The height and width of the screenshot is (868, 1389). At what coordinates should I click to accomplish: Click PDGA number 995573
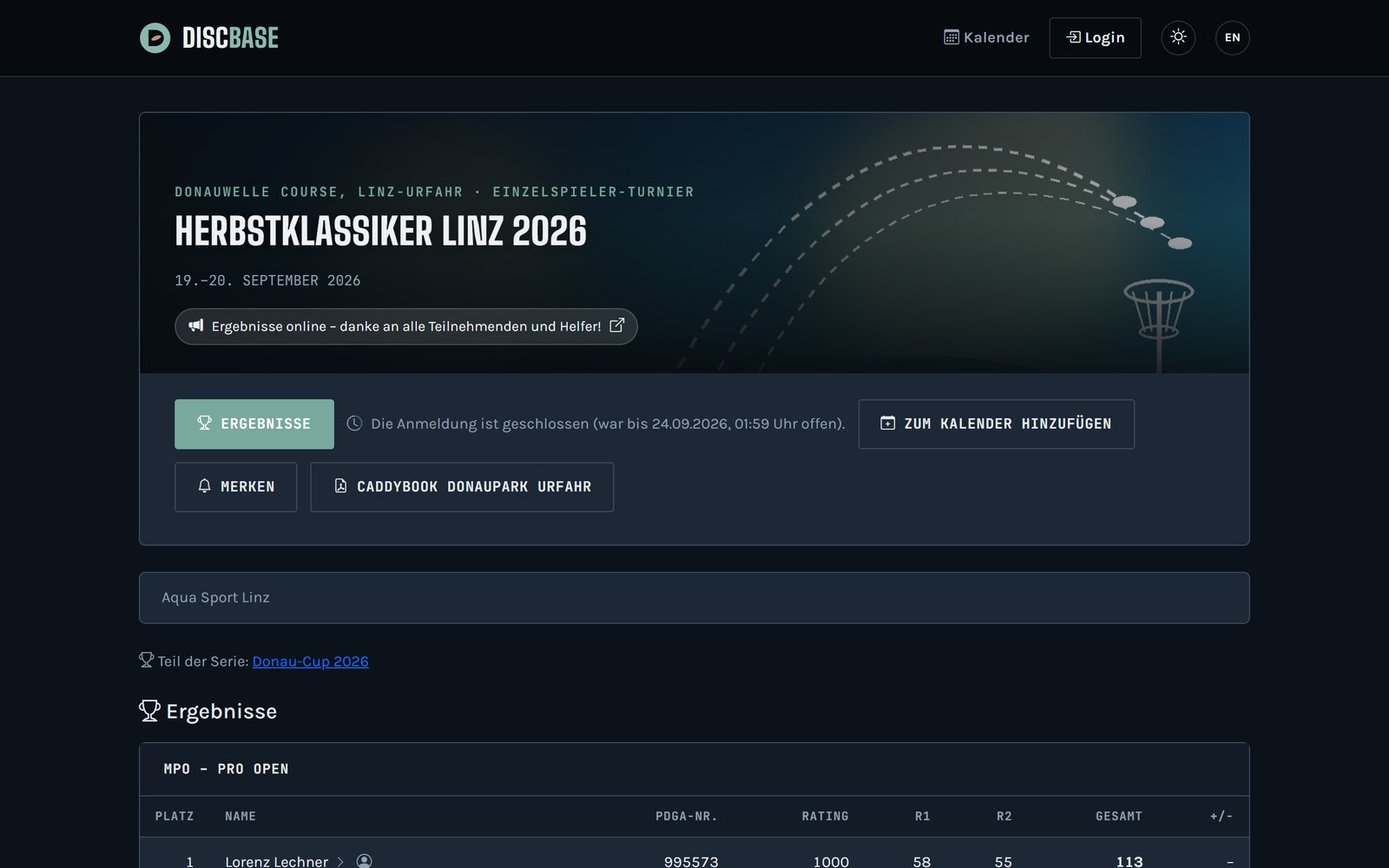[691, 861]
